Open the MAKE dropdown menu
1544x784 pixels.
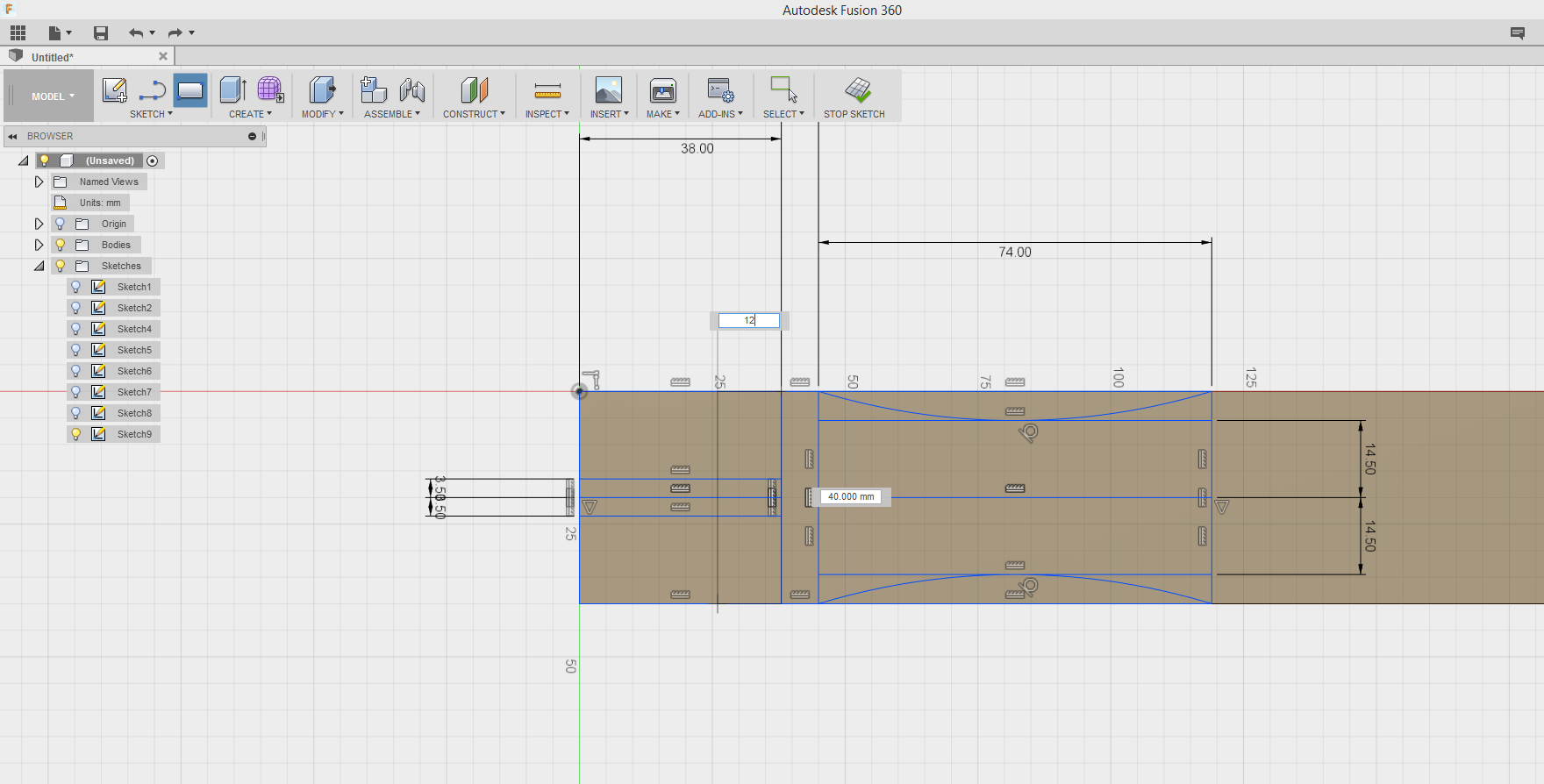click(663, 114)
